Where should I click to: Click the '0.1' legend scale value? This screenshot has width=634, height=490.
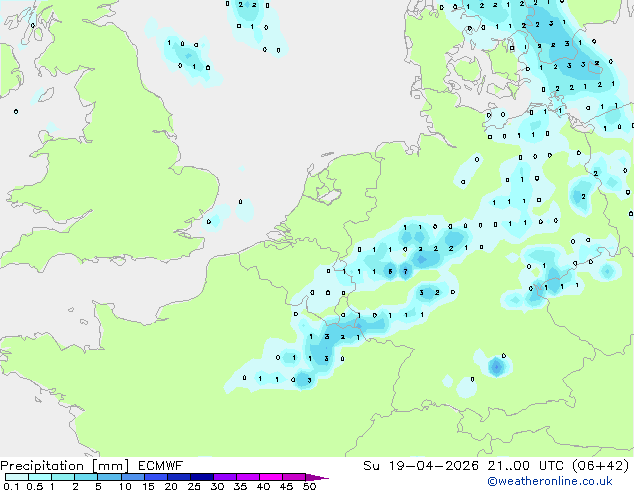click(11, 486)
